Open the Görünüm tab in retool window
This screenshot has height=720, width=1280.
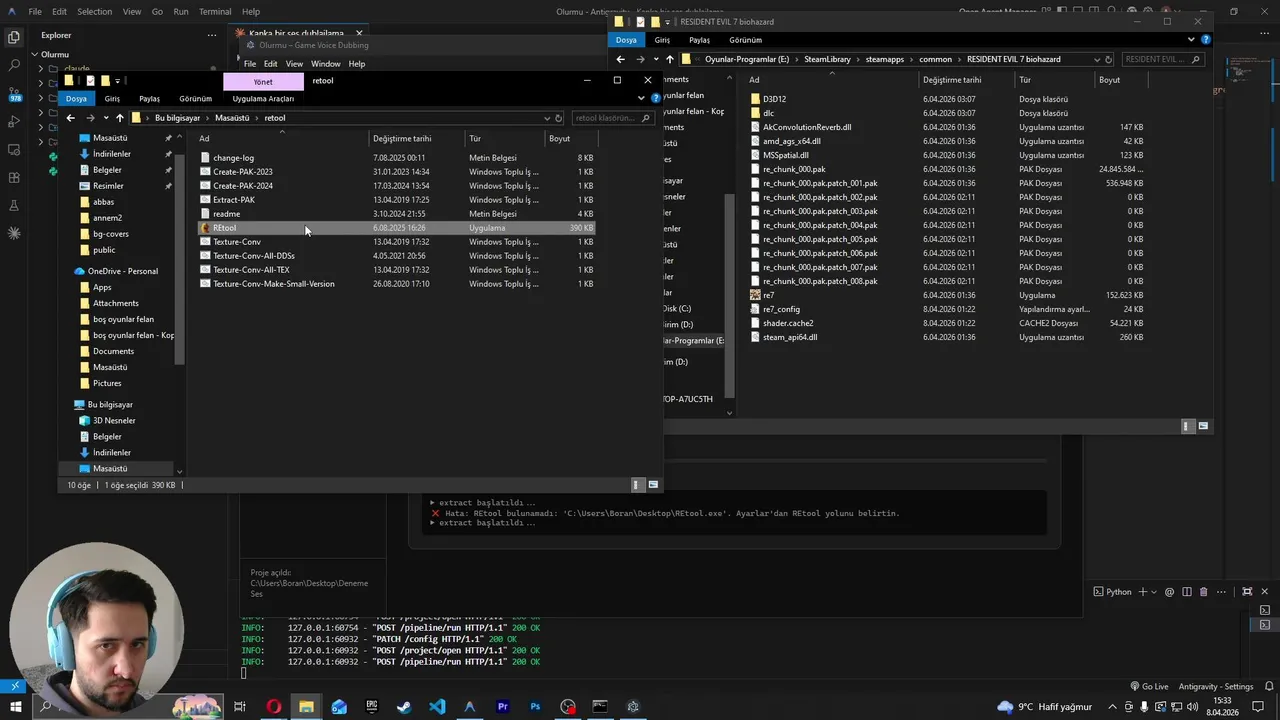tap(195, 99)
